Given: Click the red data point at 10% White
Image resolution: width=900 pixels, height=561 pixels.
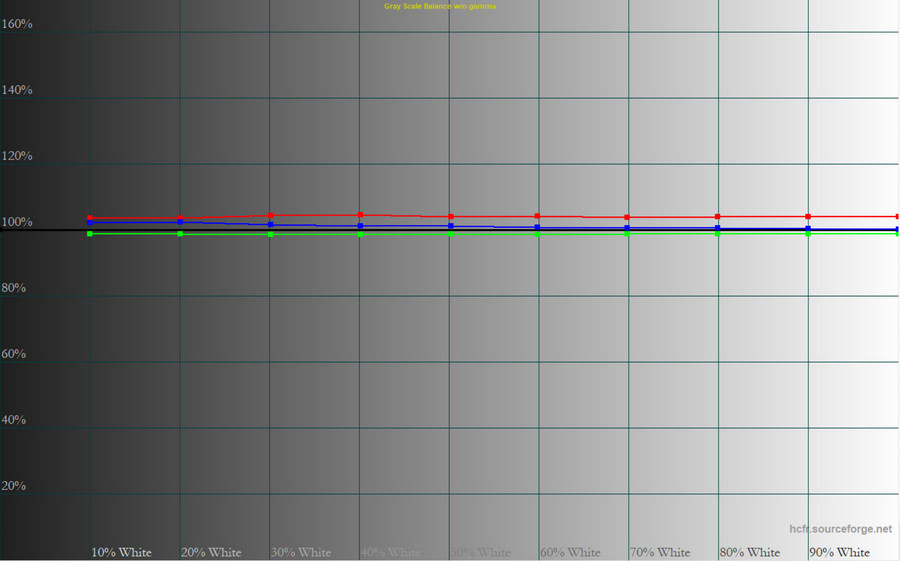Looking at the screenshot, I should tap(90, 218).
